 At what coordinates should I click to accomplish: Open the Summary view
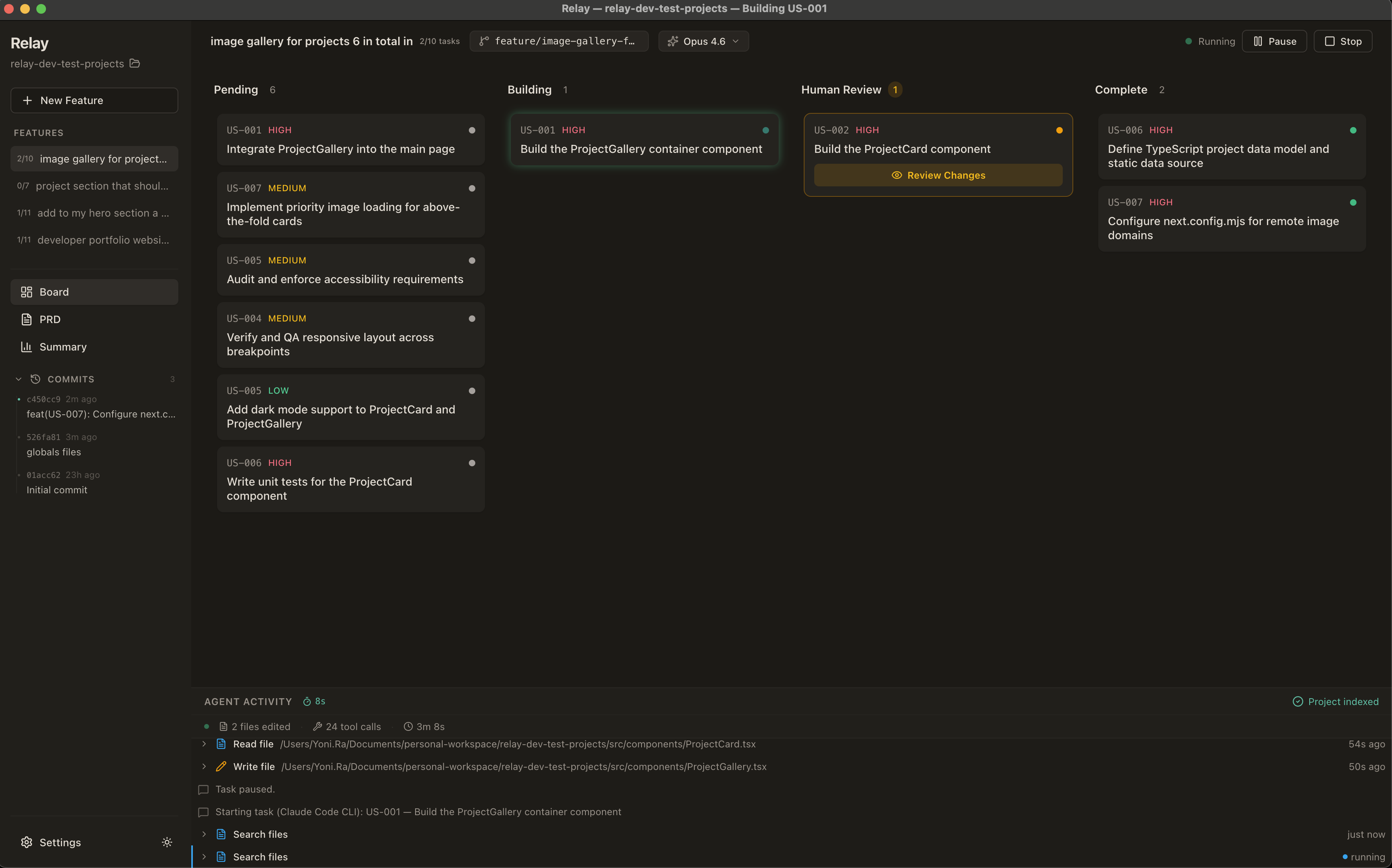[63, 347]
